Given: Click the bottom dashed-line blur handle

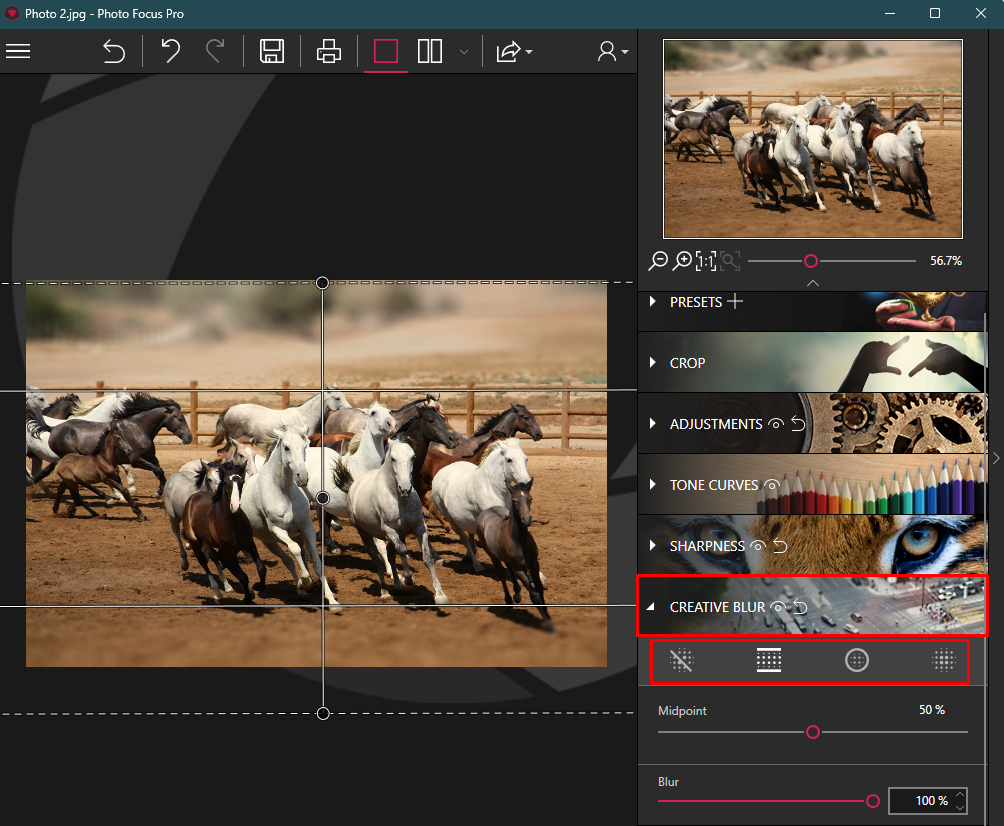Looking at the screenshot, I should tap(323, 713).
